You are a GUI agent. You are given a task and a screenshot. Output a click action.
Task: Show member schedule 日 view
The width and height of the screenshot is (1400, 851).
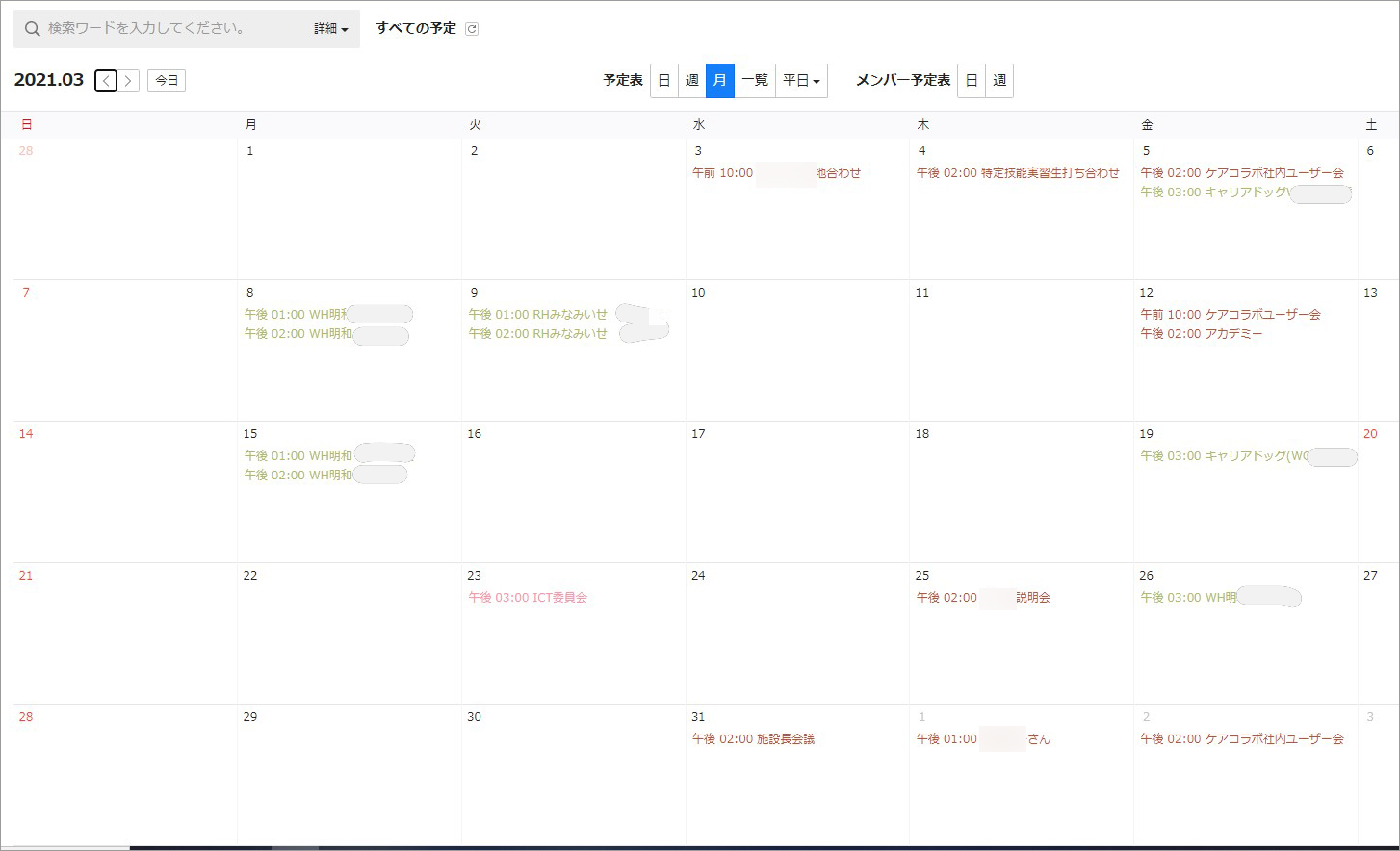972,81
